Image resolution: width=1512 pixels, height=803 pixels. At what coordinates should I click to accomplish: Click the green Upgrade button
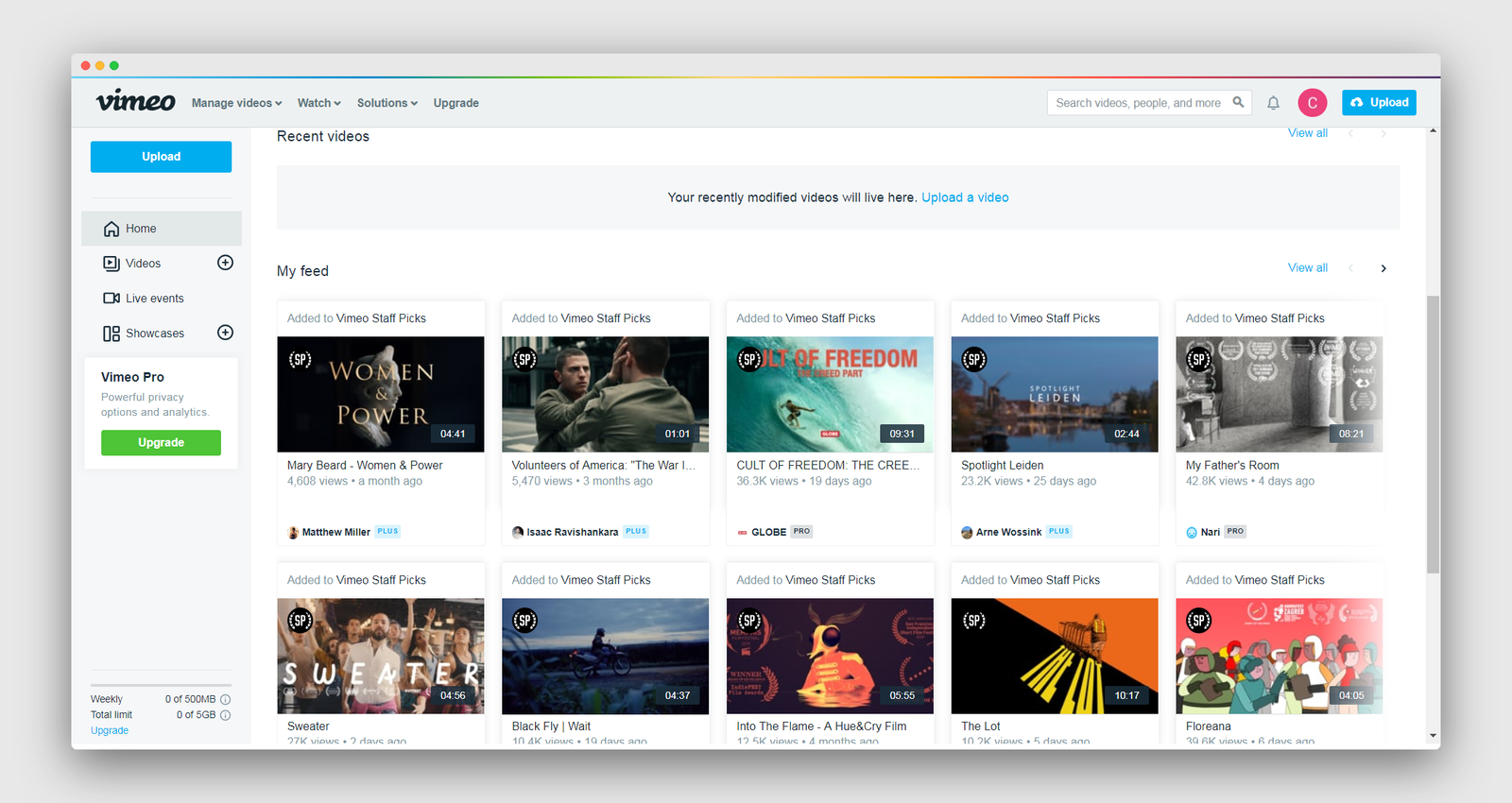161,442
